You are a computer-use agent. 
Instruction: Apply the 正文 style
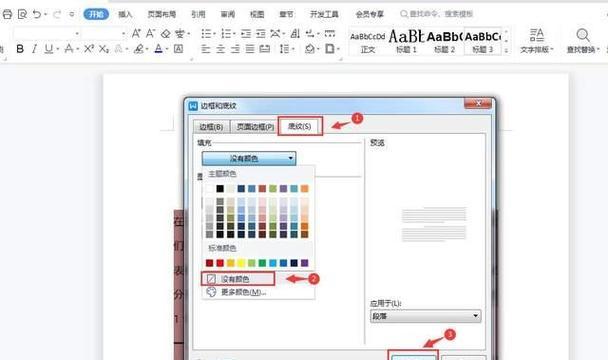(x=368, y=42)
